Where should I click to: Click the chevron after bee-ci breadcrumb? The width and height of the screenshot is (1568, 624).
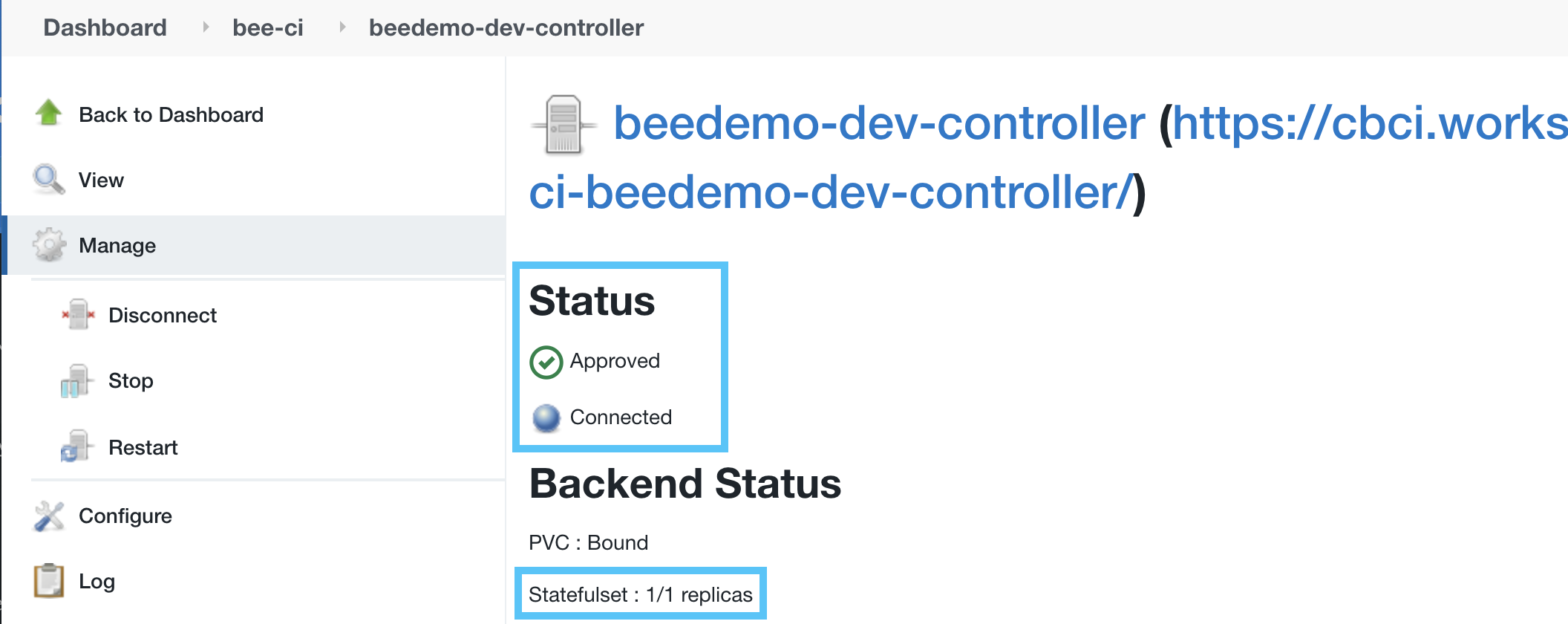click(x=342, y=27)
